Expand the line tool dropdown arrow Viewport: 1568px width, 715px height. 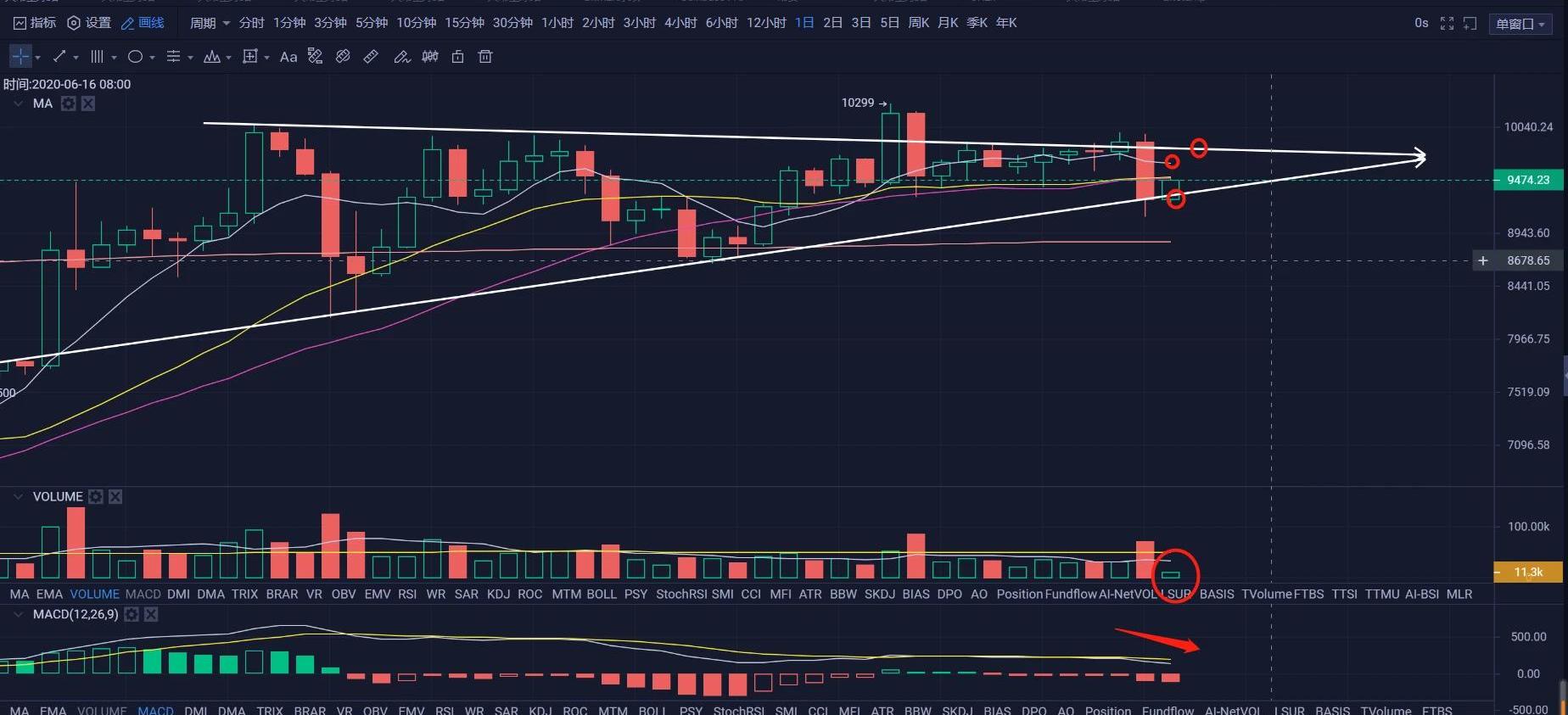[76, 58]
